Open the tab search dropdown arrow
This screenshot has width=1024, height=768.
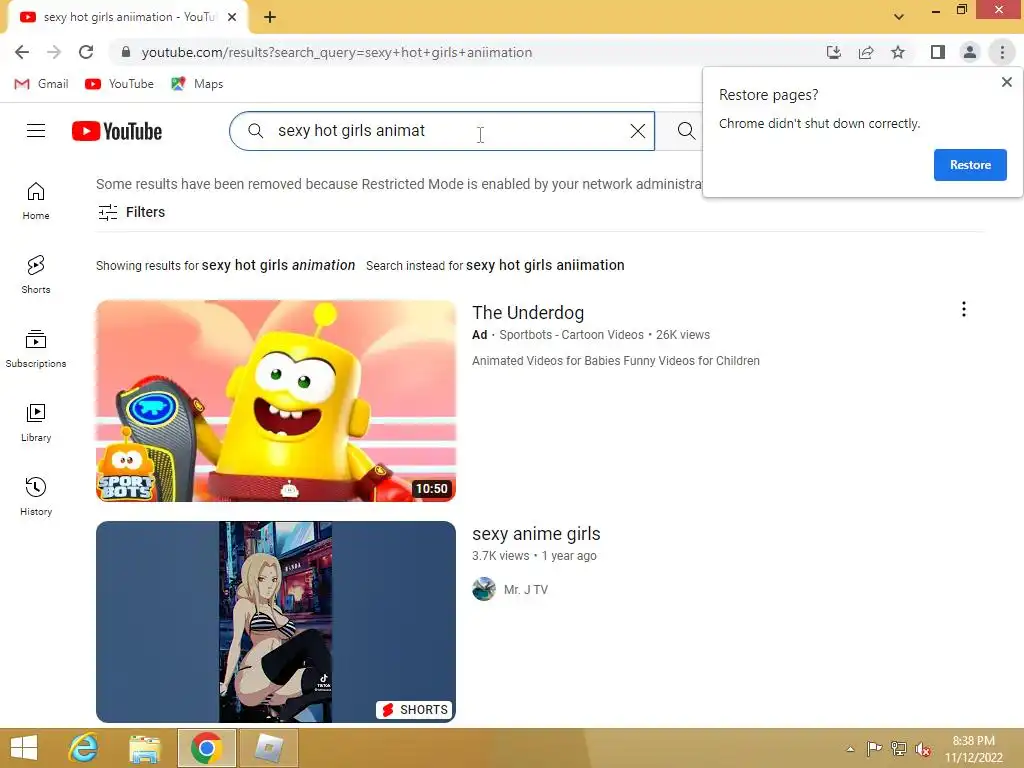tap(899, 17)
